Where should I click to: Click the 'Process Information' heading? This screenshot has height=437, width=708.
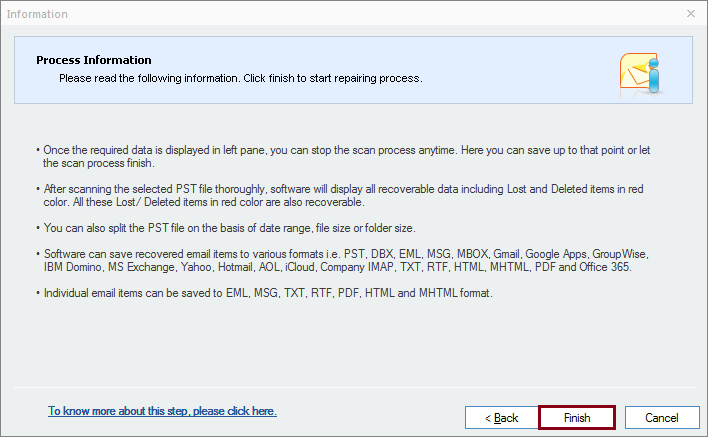(94, 60)
